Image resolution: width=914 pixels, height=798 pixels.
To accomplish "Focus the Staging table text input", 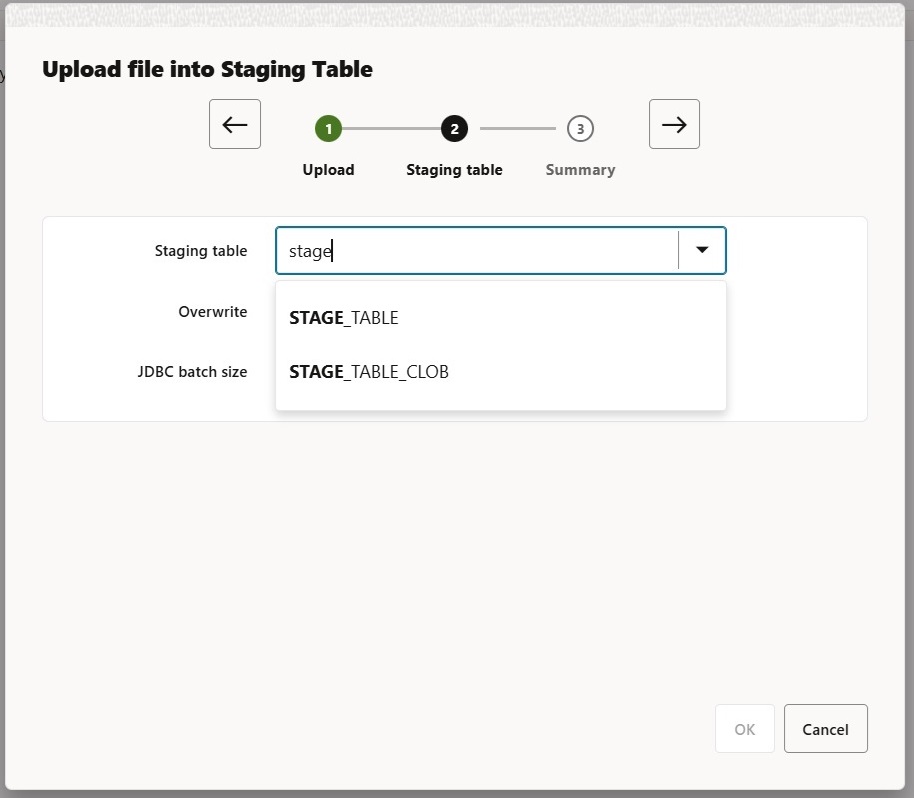I will pyautogui.click(x=477, y=251).
